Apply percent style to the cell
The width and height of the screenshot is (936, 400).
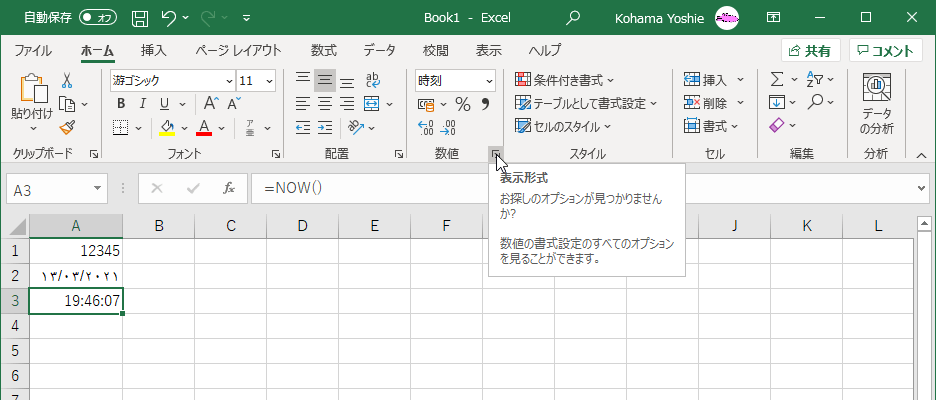(x=462, y=104)
